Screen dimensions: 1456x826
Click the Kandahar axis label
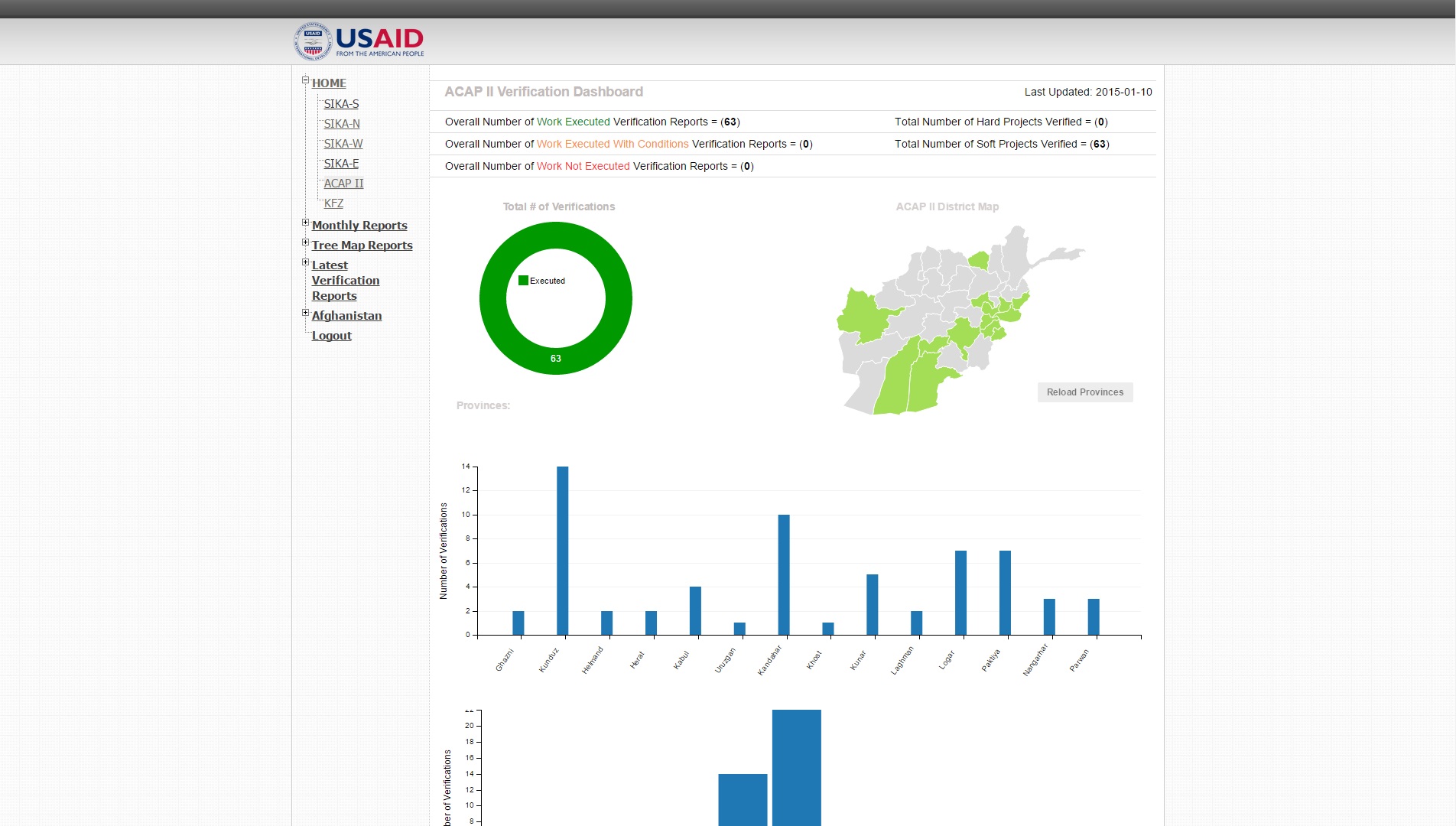click(770, 660)
